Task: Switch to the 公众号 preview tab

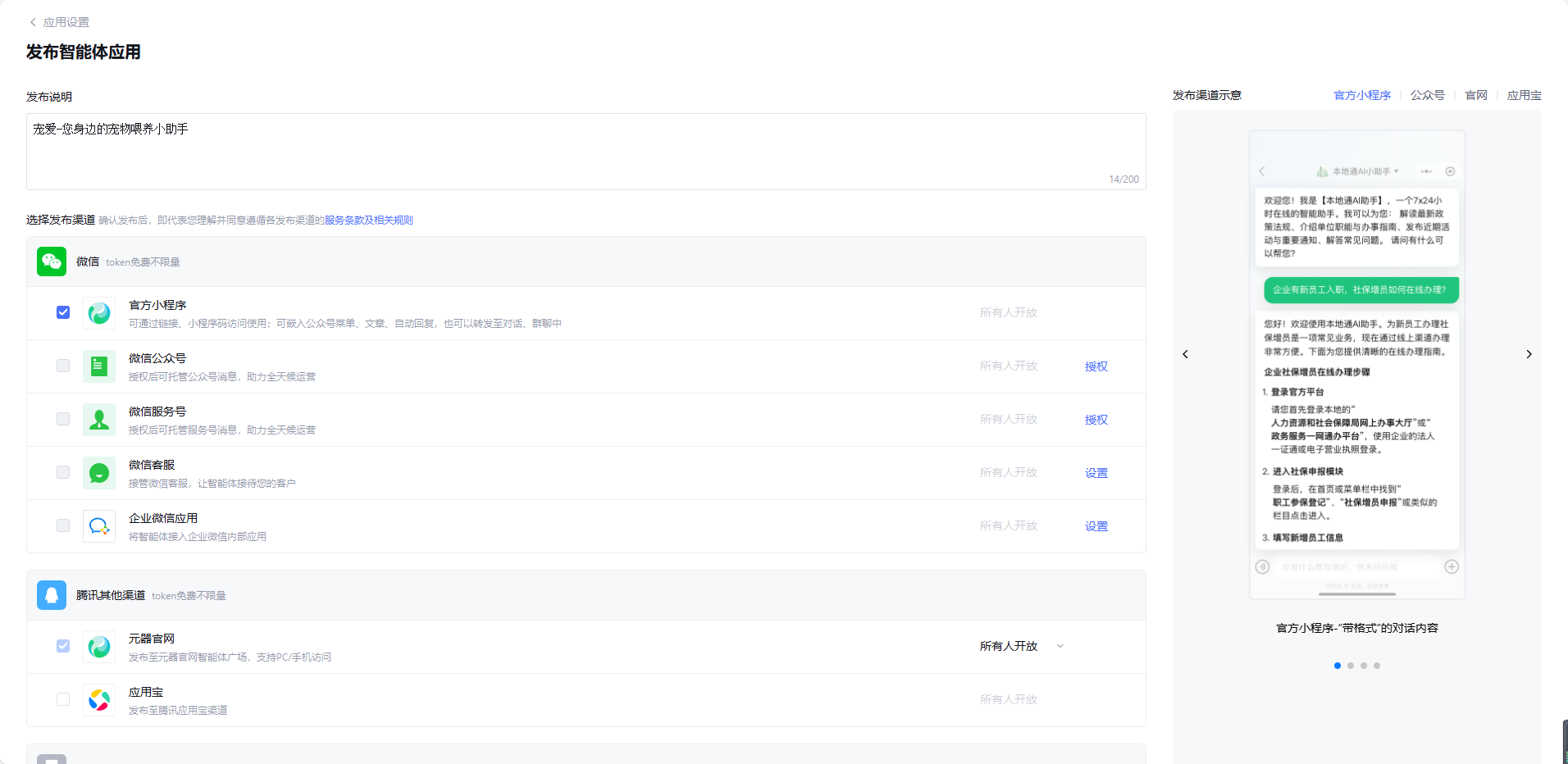Action: (x=1427, y=95)
